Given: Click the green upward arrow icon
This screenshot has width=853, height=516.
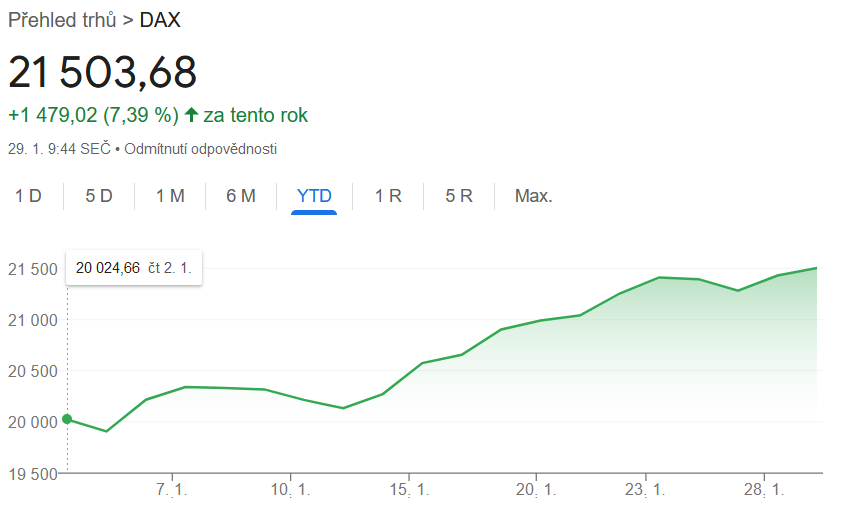Looking at the screenshot, I should click(x=192, y=116).
